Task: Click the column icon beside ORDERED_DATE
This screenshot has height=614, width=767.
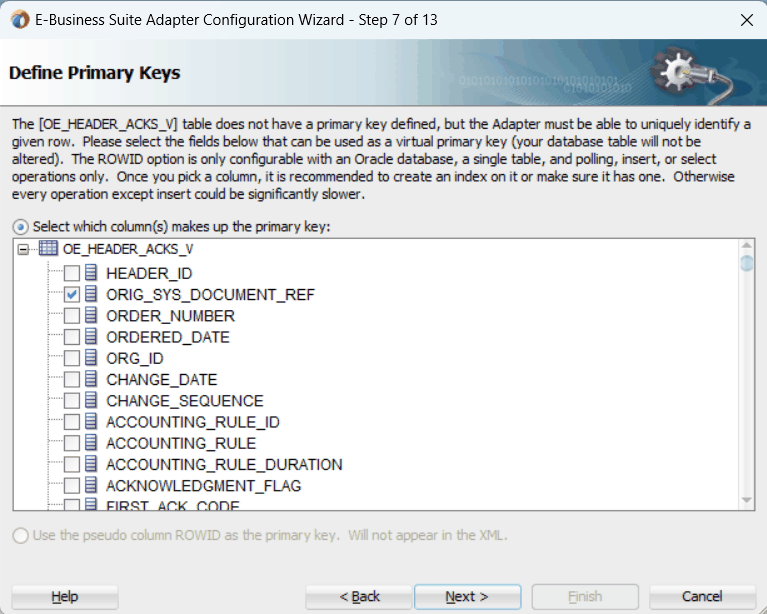Action: point(91,337)
